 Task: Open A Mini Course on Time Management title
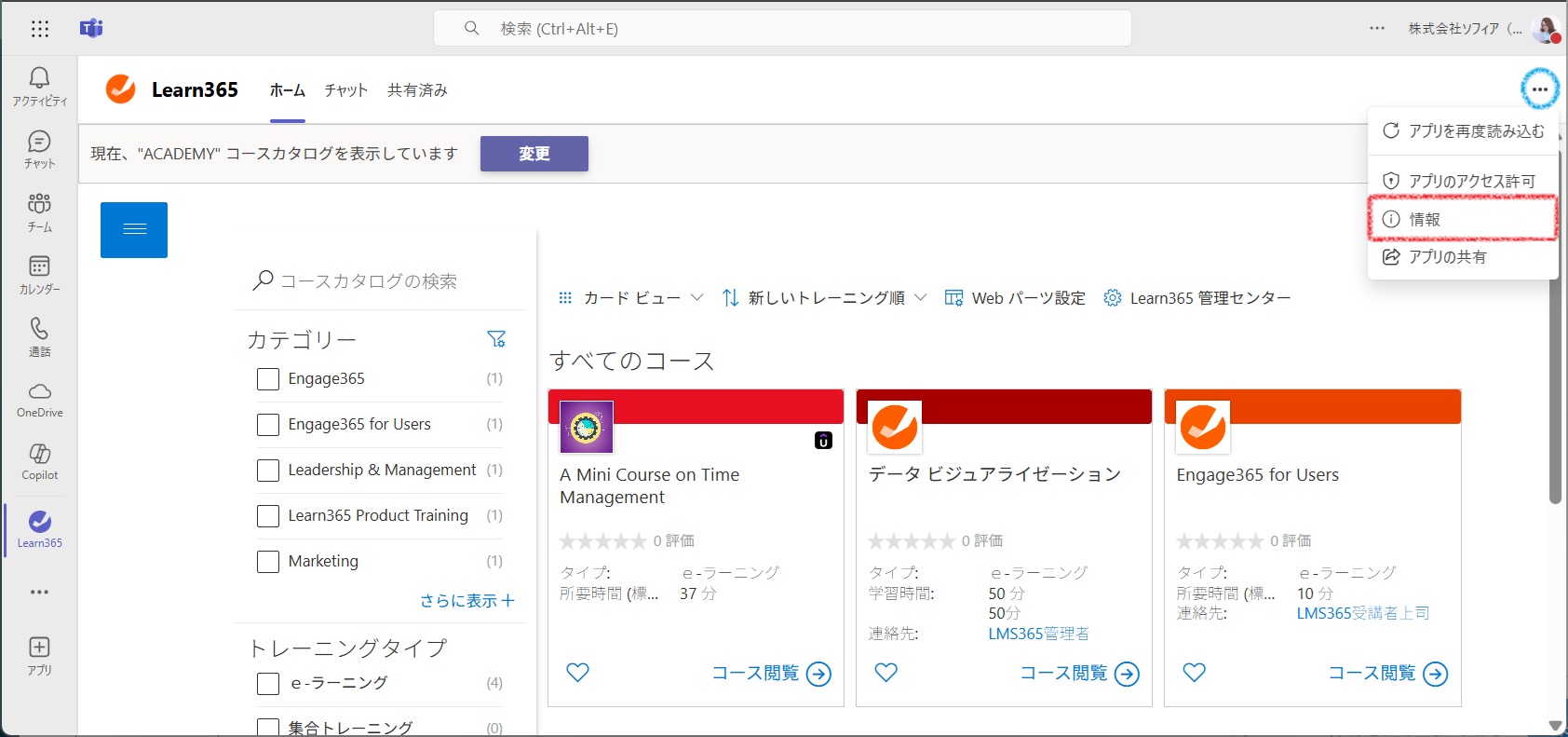tap(649, 485)
